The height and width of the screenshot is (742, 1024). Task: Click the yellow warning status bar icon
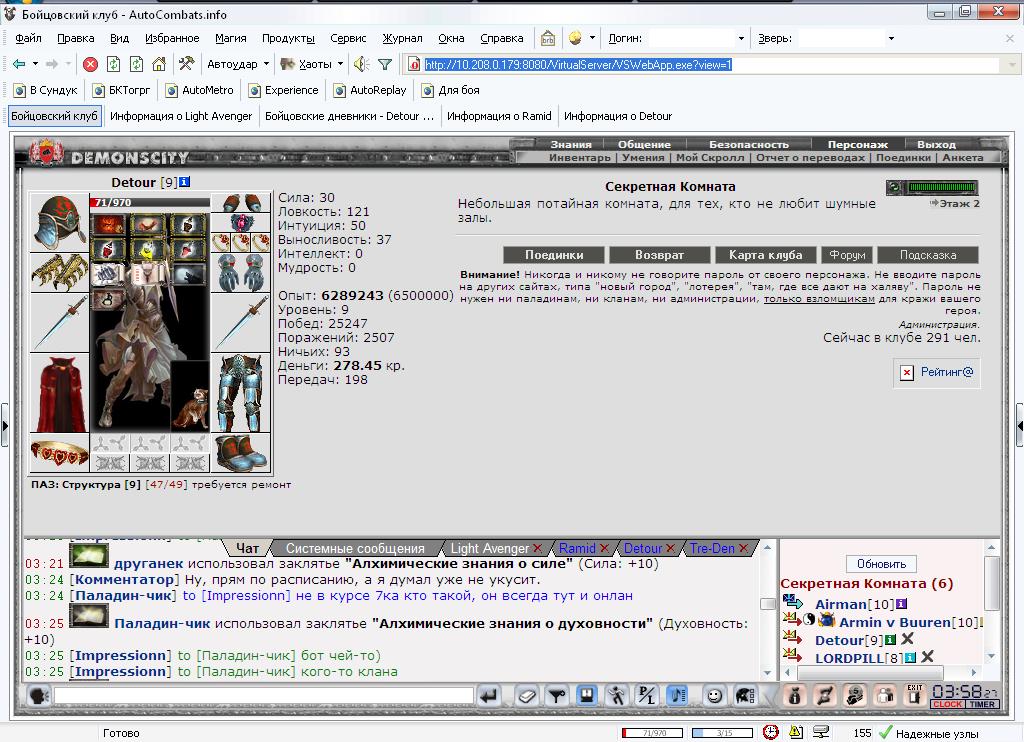(x=796, y=732)
